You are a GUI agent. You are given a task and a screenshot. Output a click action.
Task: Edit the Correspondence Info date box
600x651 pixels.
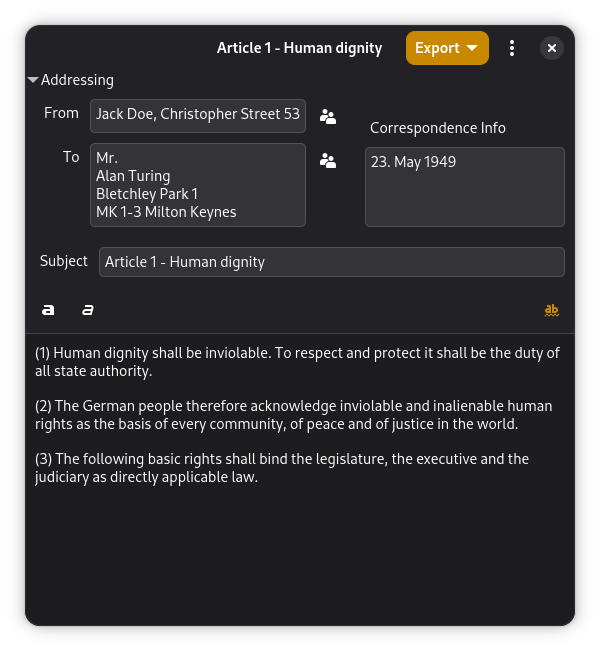coord(465,187)
